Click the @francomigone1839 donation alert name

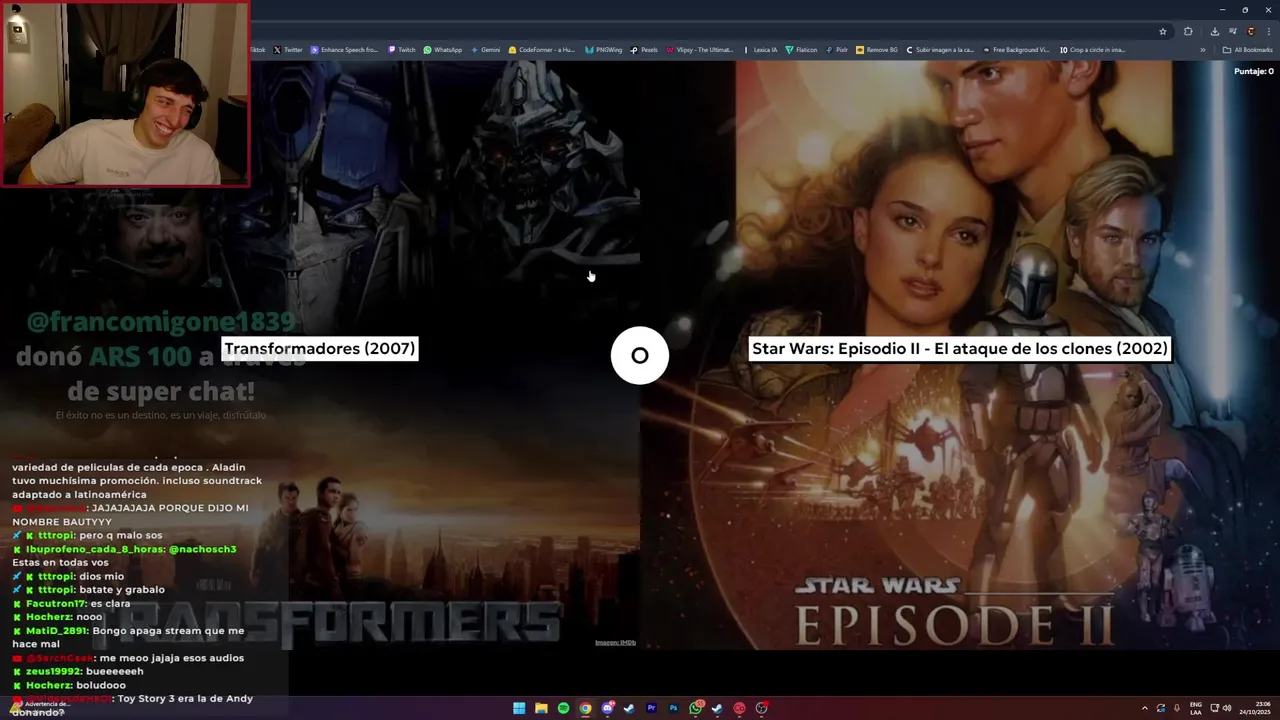161,322
